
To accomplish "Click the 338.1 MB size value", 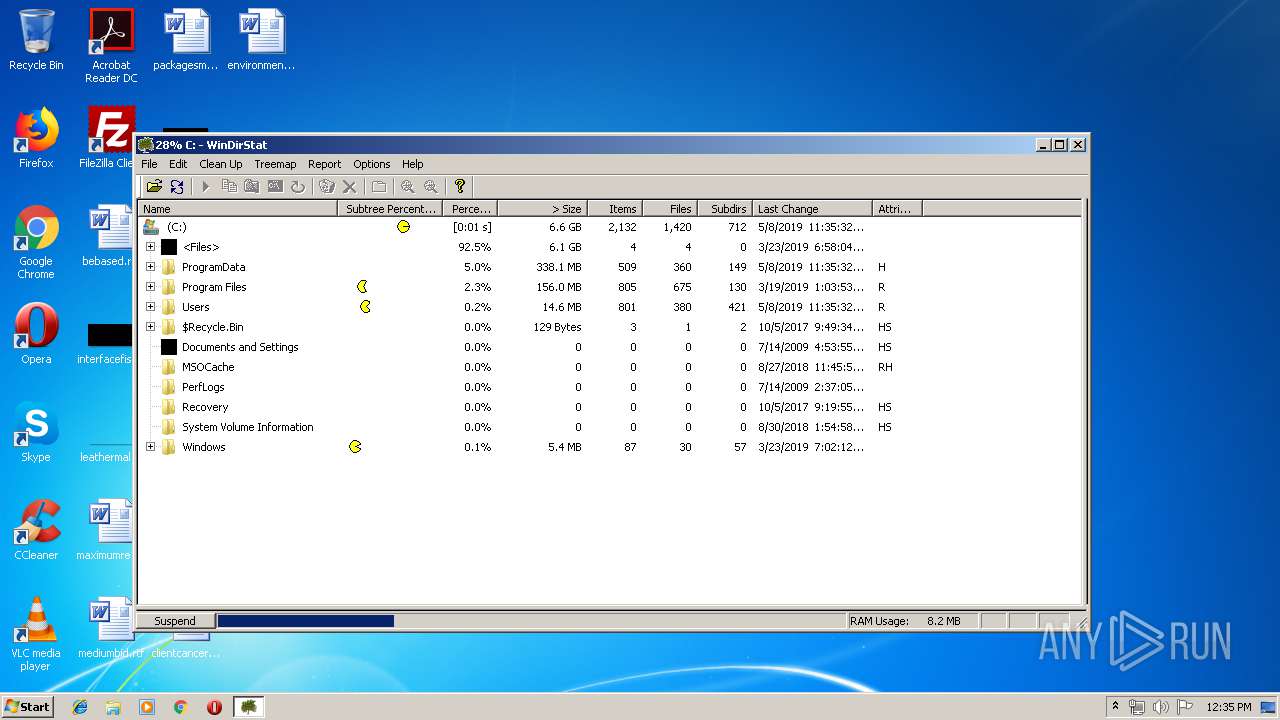I will pyautogui.click(x=558, y=267).
